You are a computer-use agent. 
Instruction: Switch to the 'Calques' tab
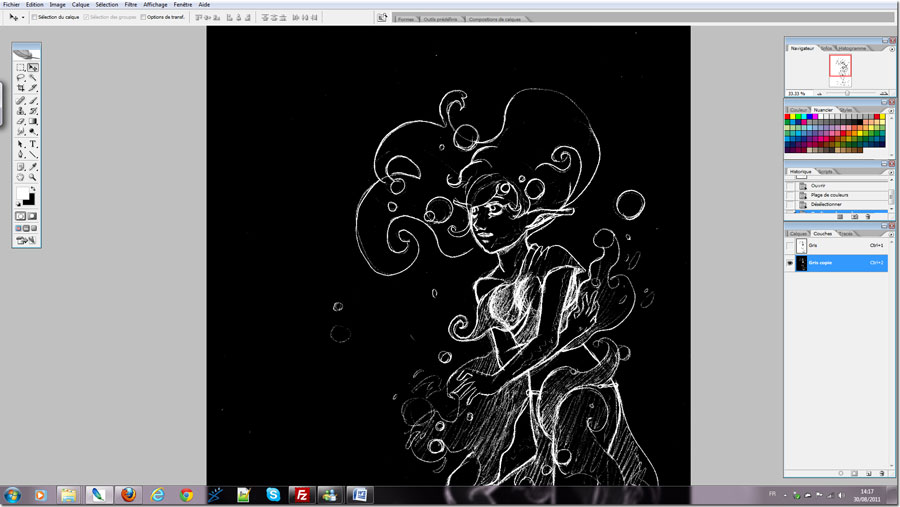pos(798,233)
